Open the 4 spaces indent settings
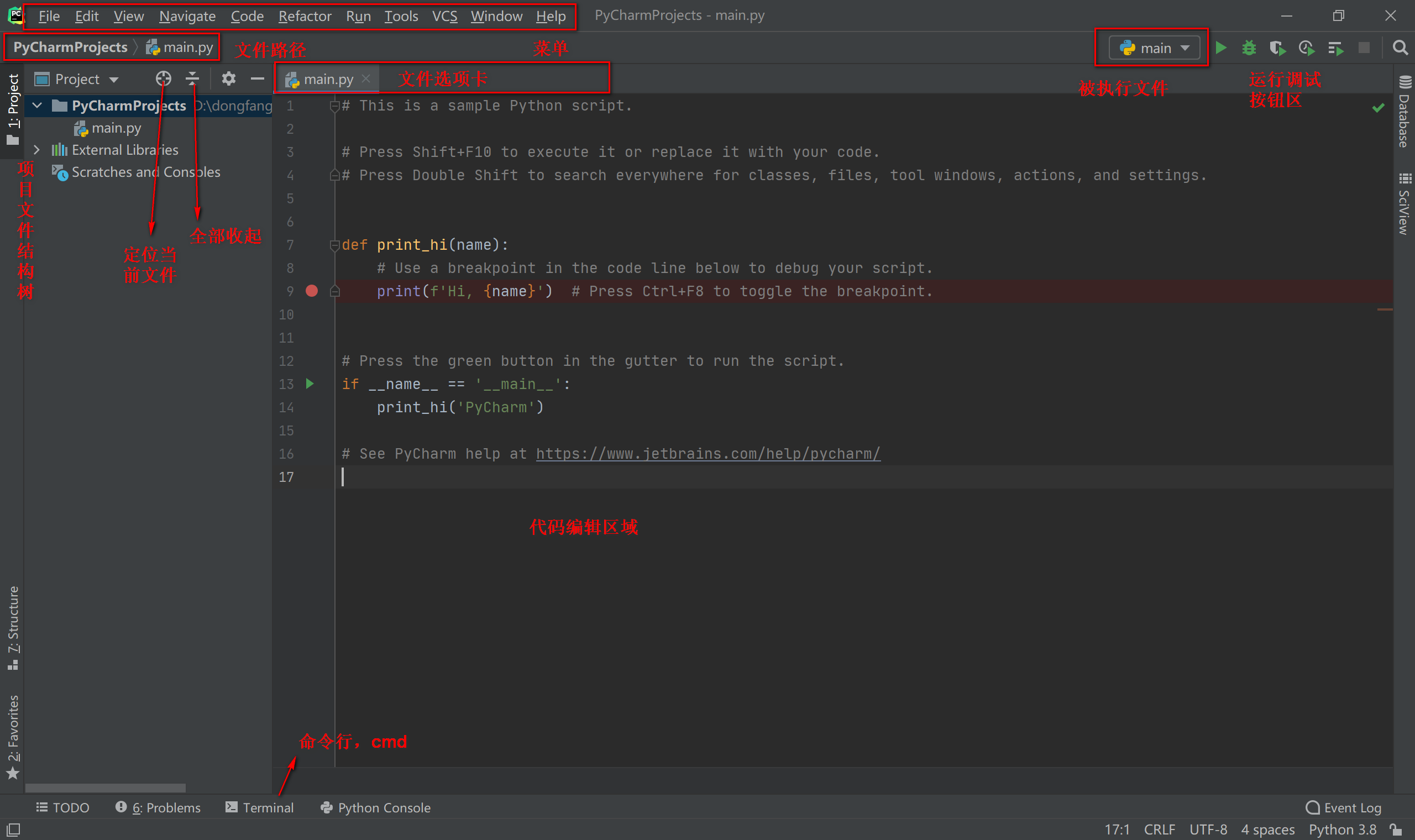This screenshot has width=1415, height=840. [1268, 830]
